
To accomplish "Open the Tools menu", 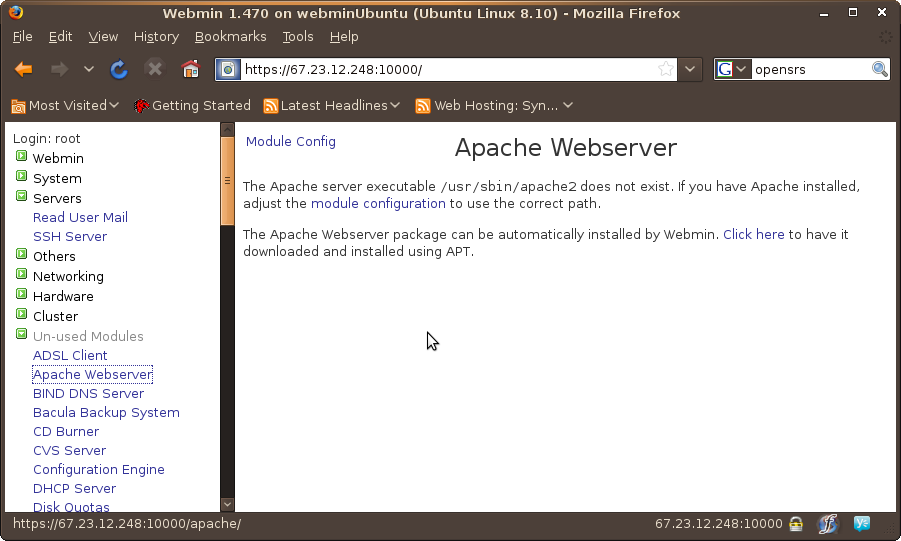I will [298, 37].
